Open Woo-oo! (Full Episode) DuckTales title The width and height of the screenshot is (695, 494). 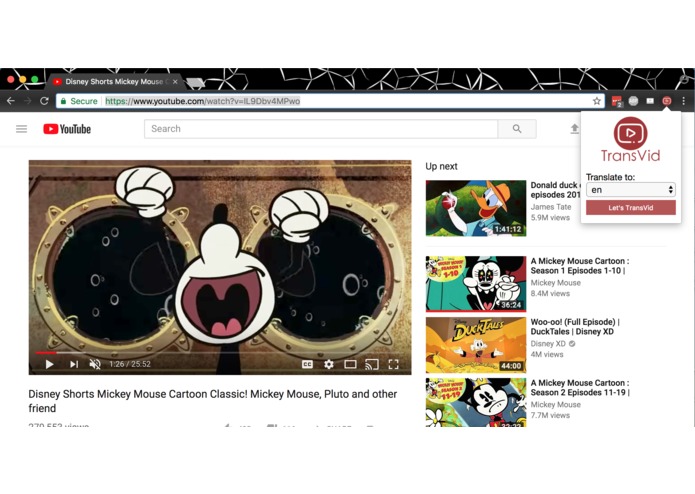[575, 327]
